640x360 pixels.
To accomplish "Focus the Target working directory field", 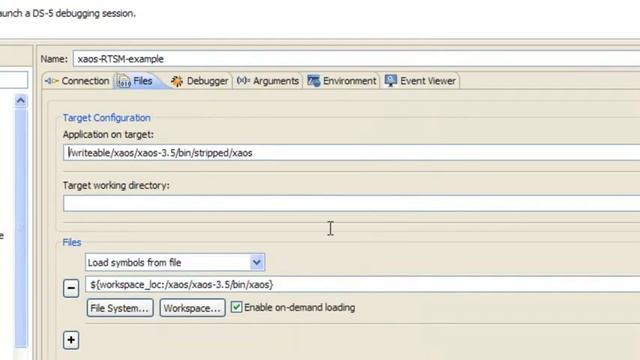I will [x=351, y=203].
